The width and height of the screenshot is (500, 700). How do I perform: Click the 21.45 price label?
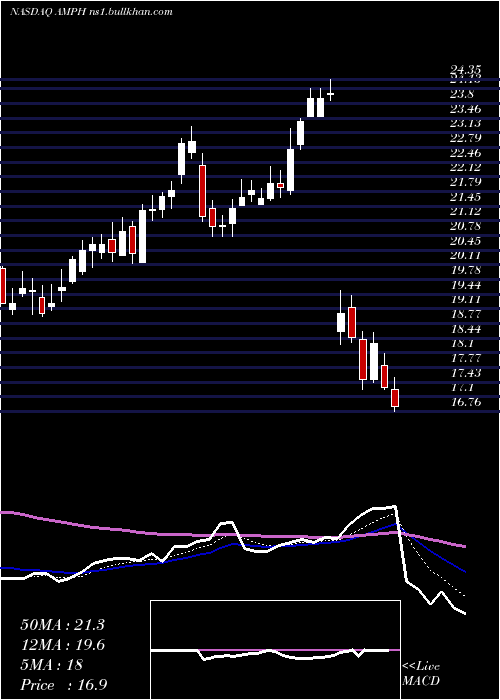click(x=465, y=197)
